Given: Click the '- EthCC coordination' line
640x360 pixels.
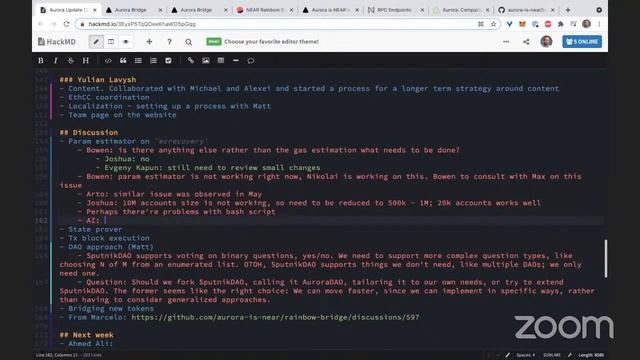Looking at the screenshot, I should 104,97.
